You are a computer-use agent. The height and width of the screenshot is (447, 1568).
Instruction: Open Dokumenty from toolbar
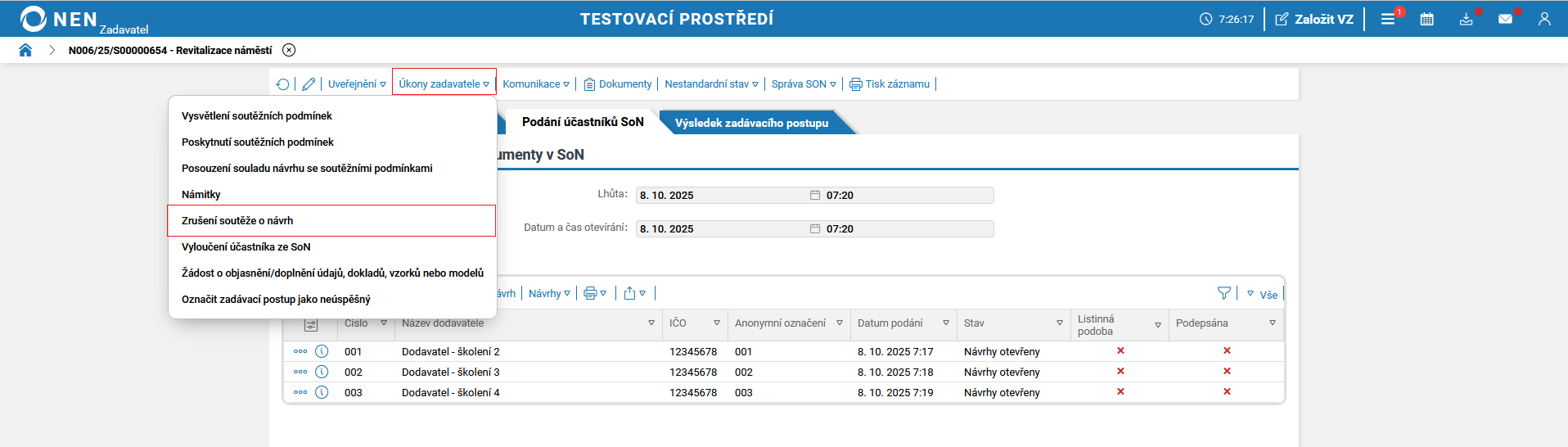618,84
